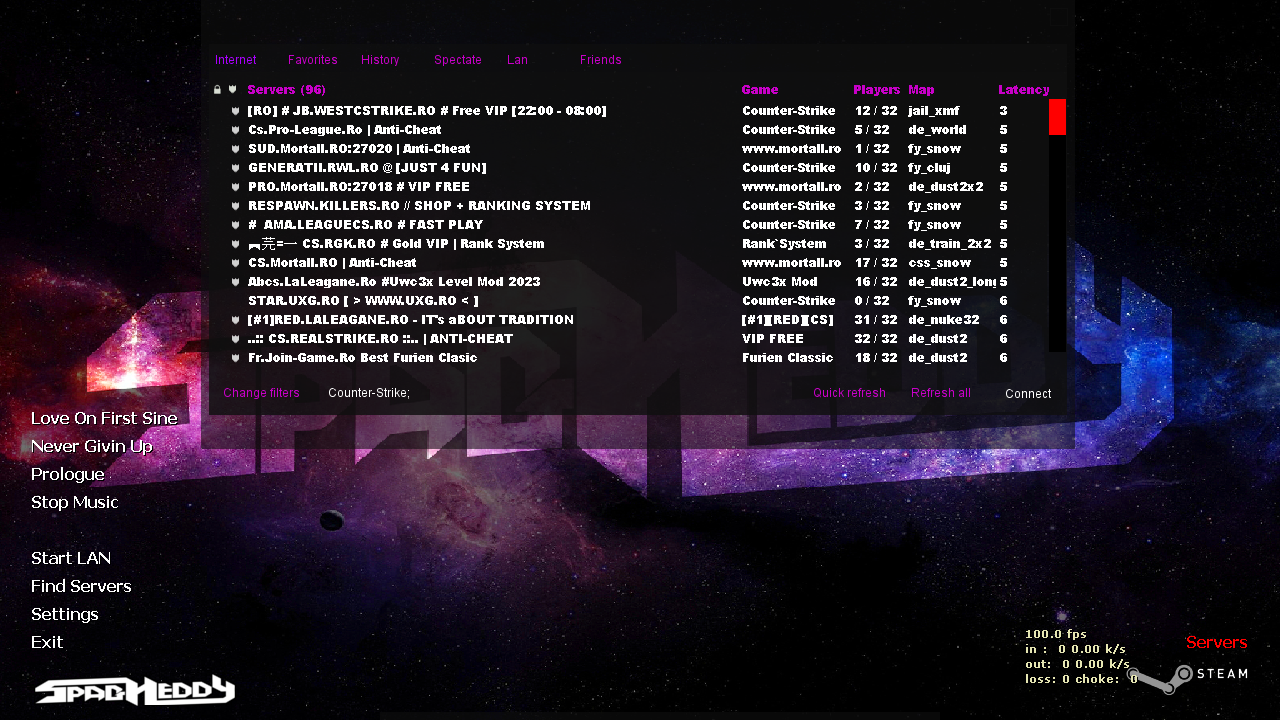
Task: Open the History tab
Action: click(380, 60)
